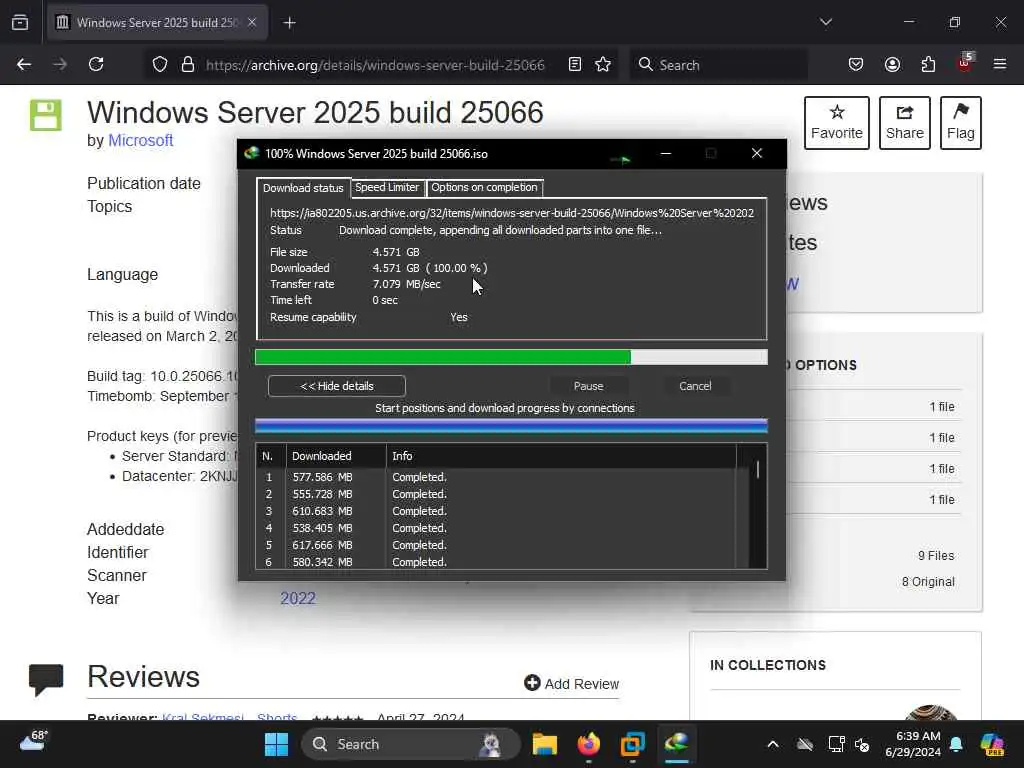Image resolution: width=1024 pixels, height=768 pixels.
Task: Click the Info column header
Action: (x=561, y=456)
